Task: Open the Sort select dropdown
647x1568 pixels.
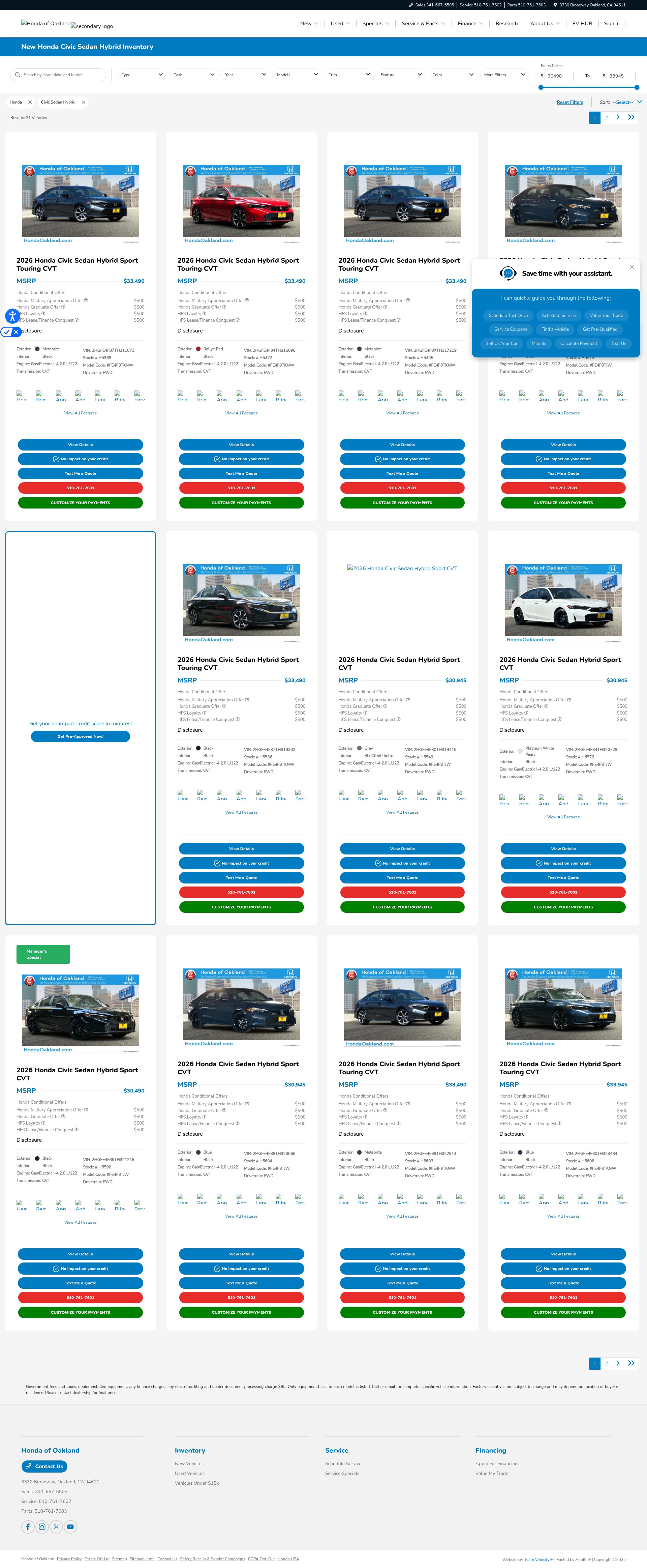Action: point(627,102)
